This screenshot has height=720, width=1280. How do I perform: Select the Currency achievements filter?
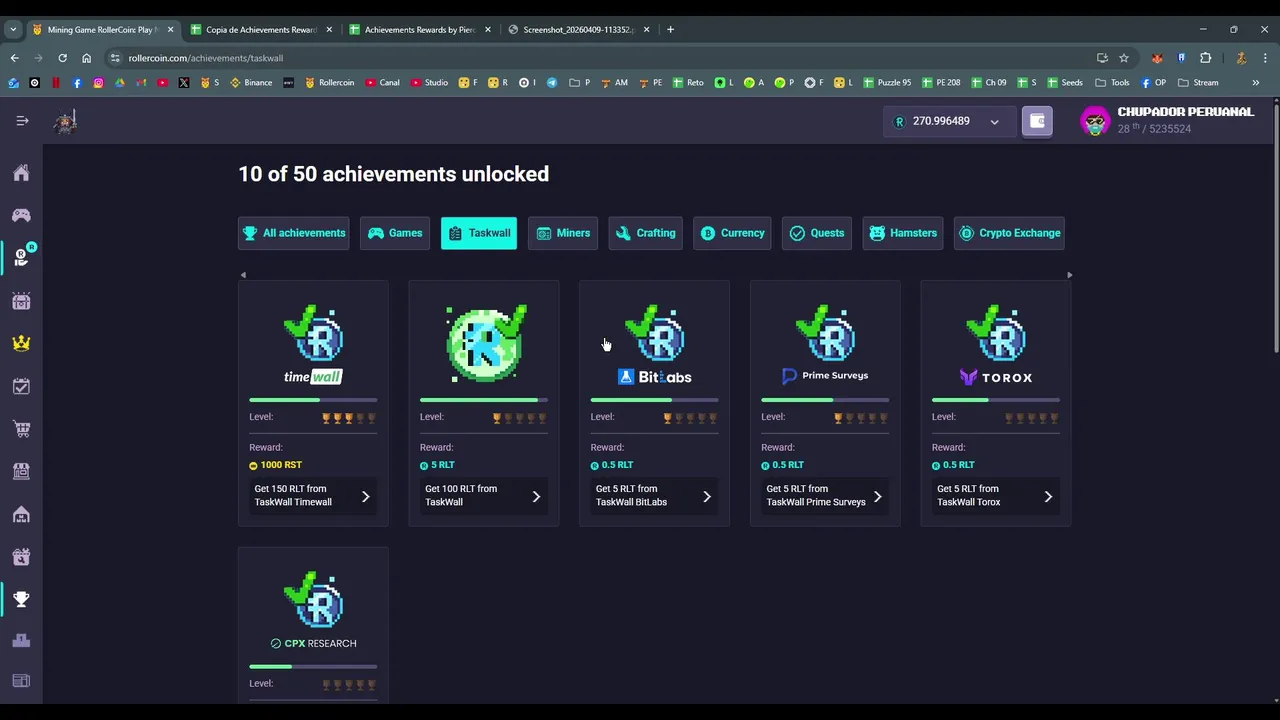pyautogui.click(x=732, y=233)
